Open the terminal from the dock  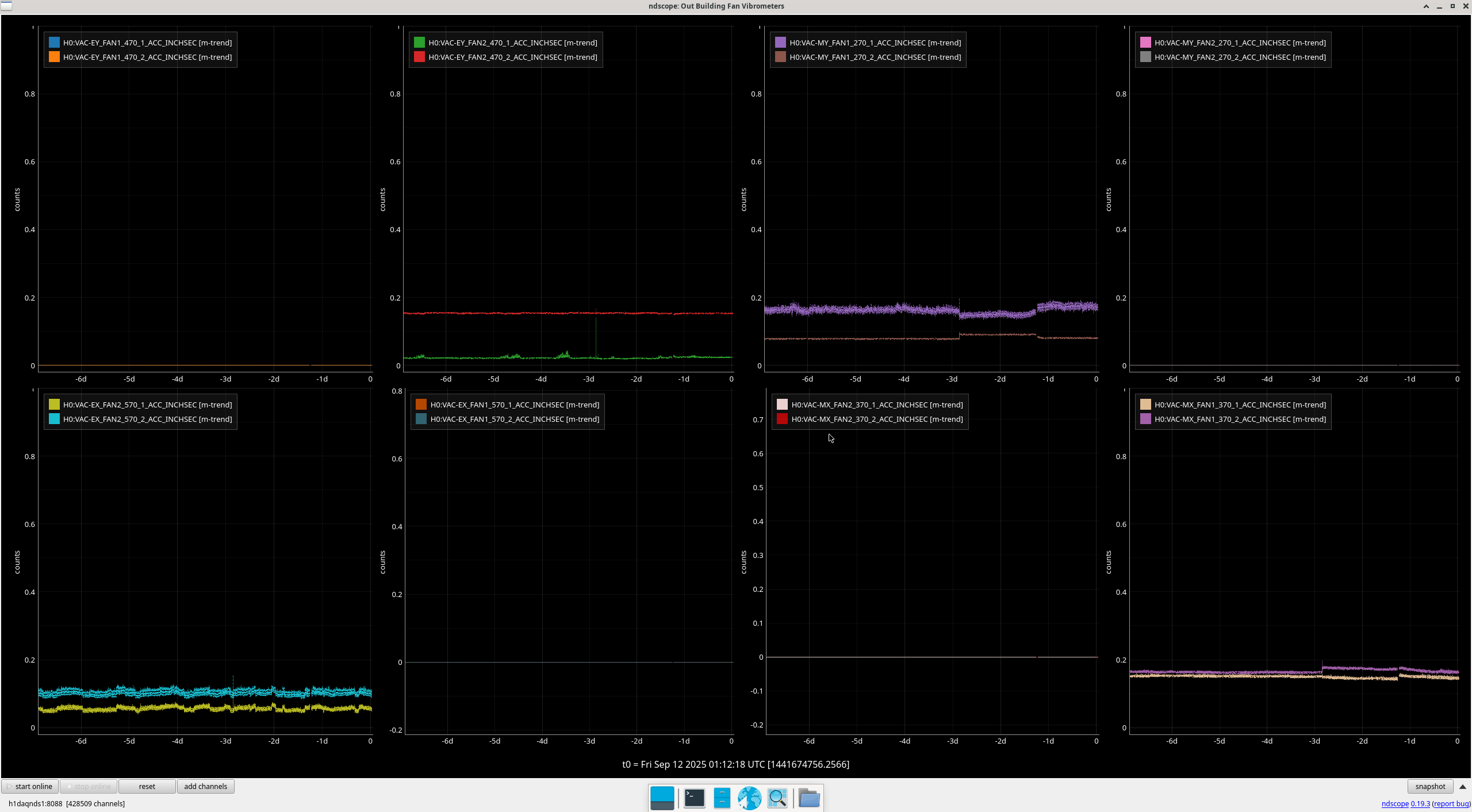pyautogui.click(x=694, y=798)
